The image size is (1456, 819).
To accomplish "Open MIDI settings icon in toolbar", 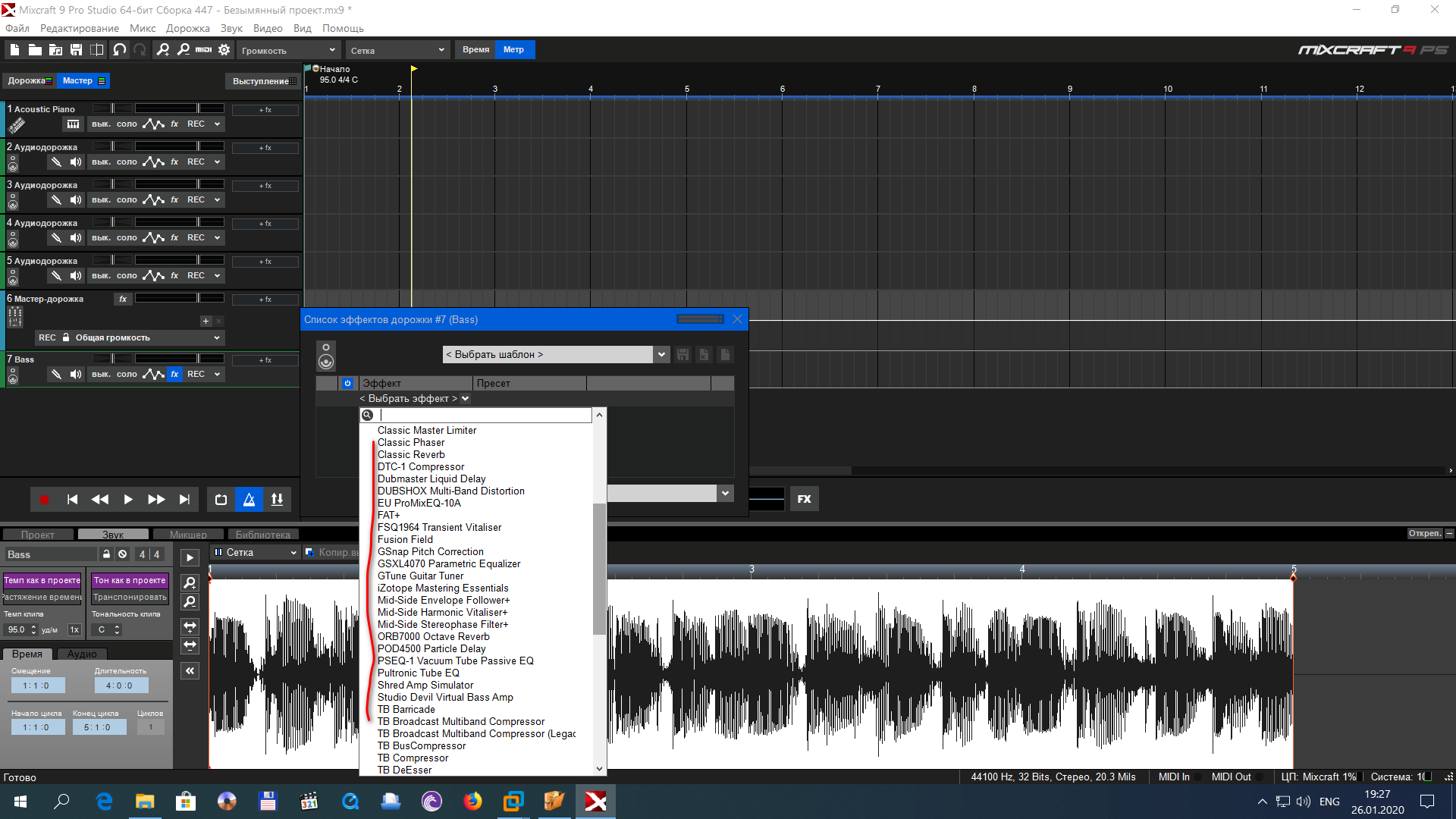I will tap(203, 50).
